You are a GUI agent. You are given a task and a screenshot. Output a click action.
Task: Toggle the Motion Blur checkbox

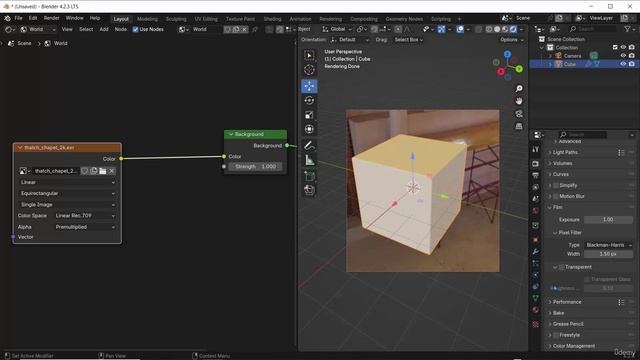(x=556, y=196)
